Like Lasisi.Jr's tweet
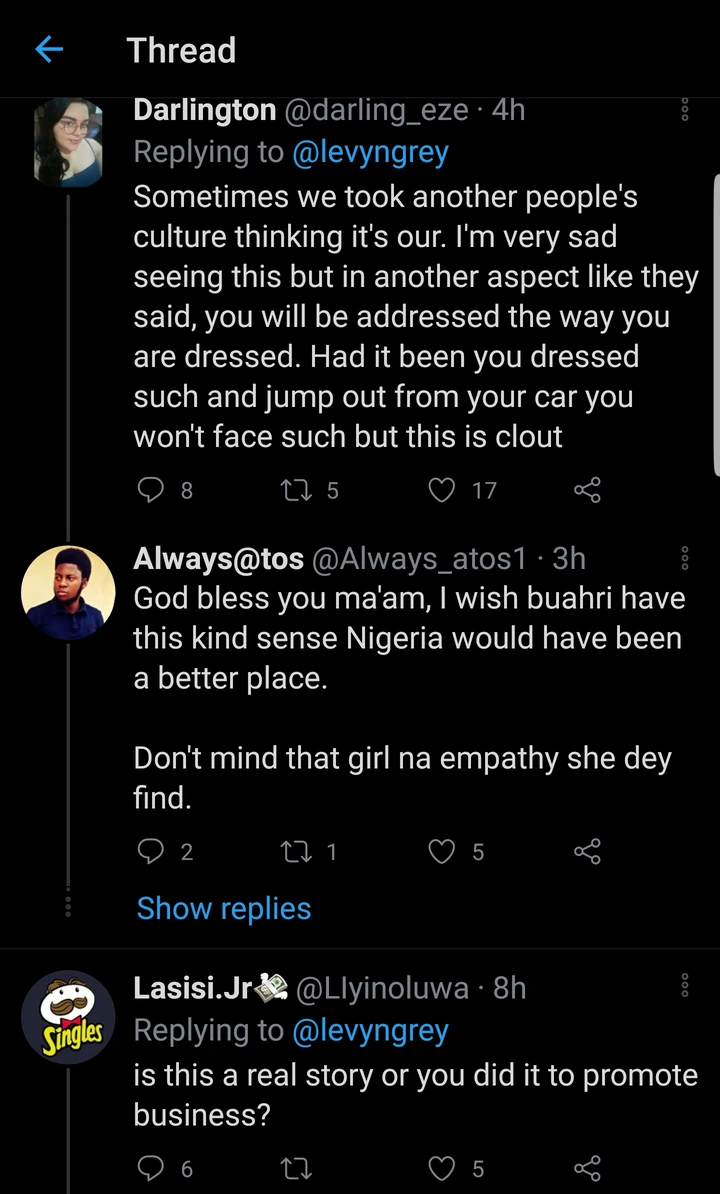This screenshot has height=1194, width=720. click(x=442, y=1168)
